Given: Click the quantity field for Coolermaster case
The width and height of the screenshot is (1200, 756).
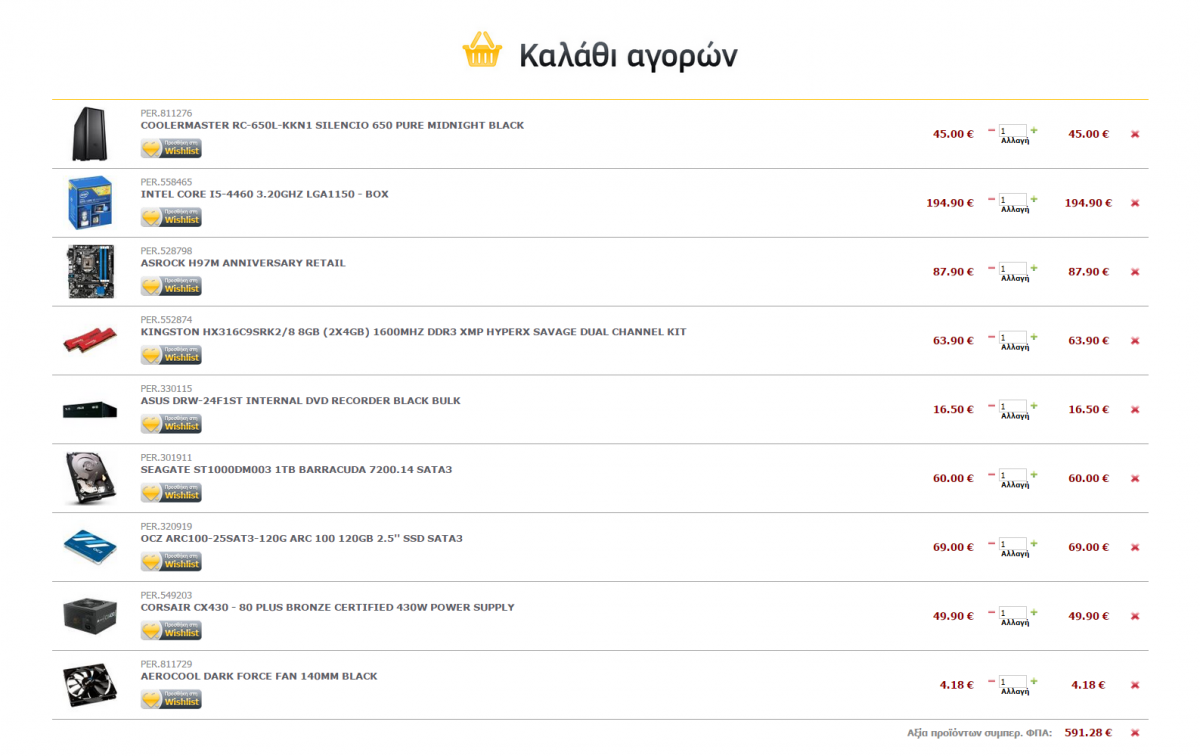Looking at the screenshot, I should coord(1013,130).
